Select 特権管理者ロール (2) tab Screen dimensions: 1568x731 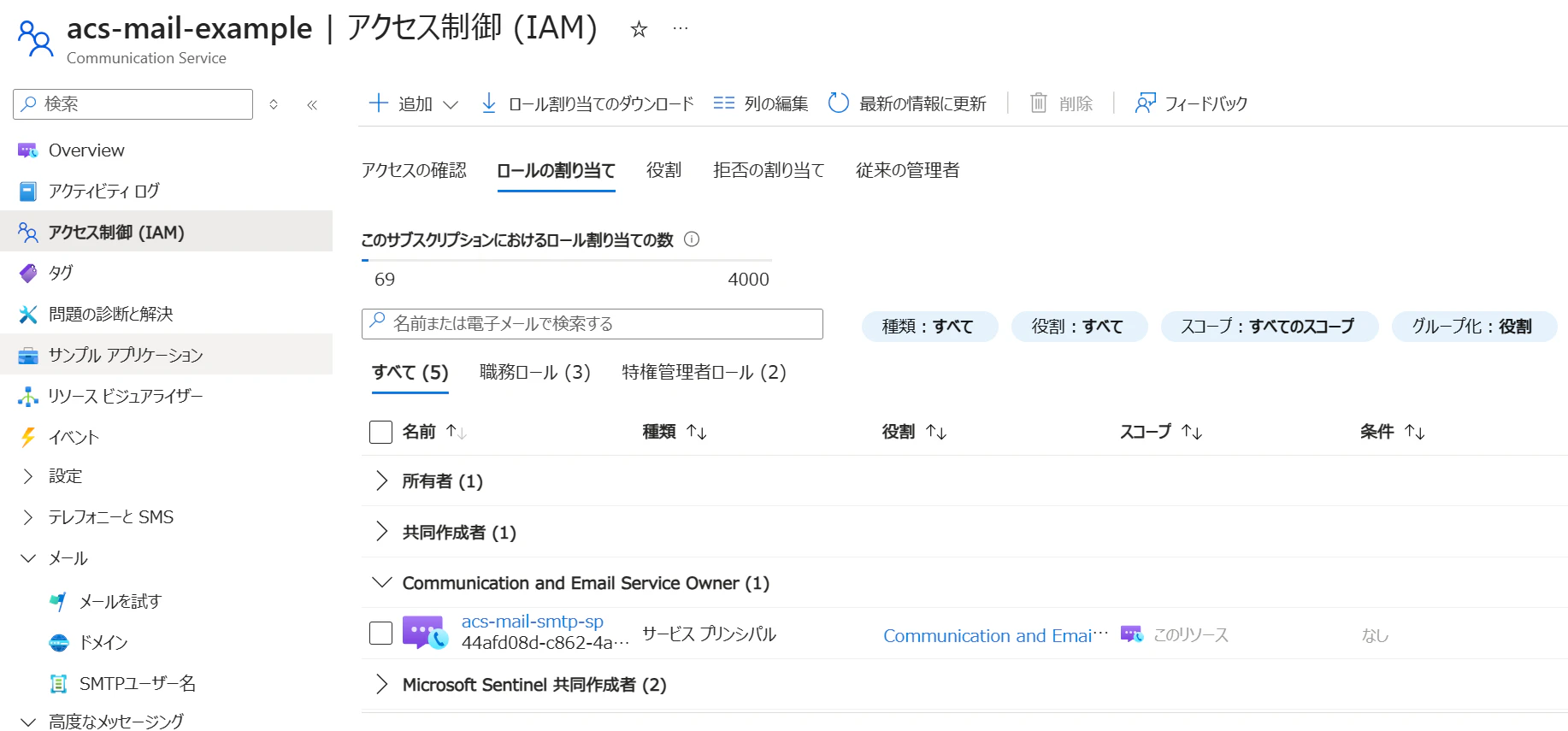click(704, 372)
